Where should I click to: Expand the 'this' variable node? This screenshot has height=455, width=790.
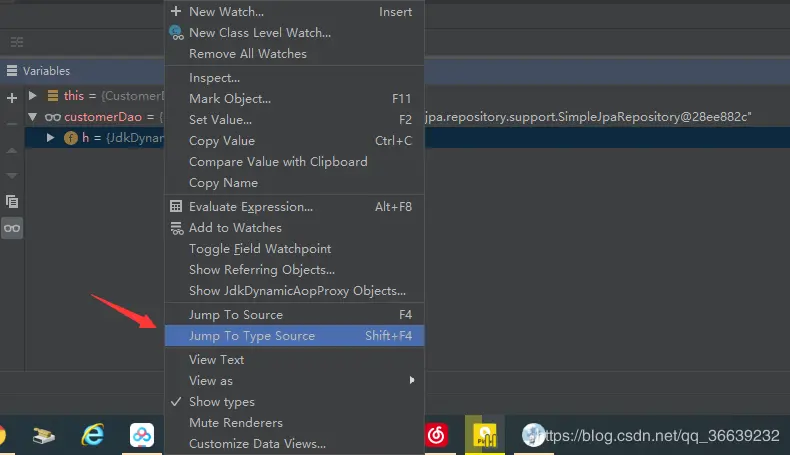point(33,95)
